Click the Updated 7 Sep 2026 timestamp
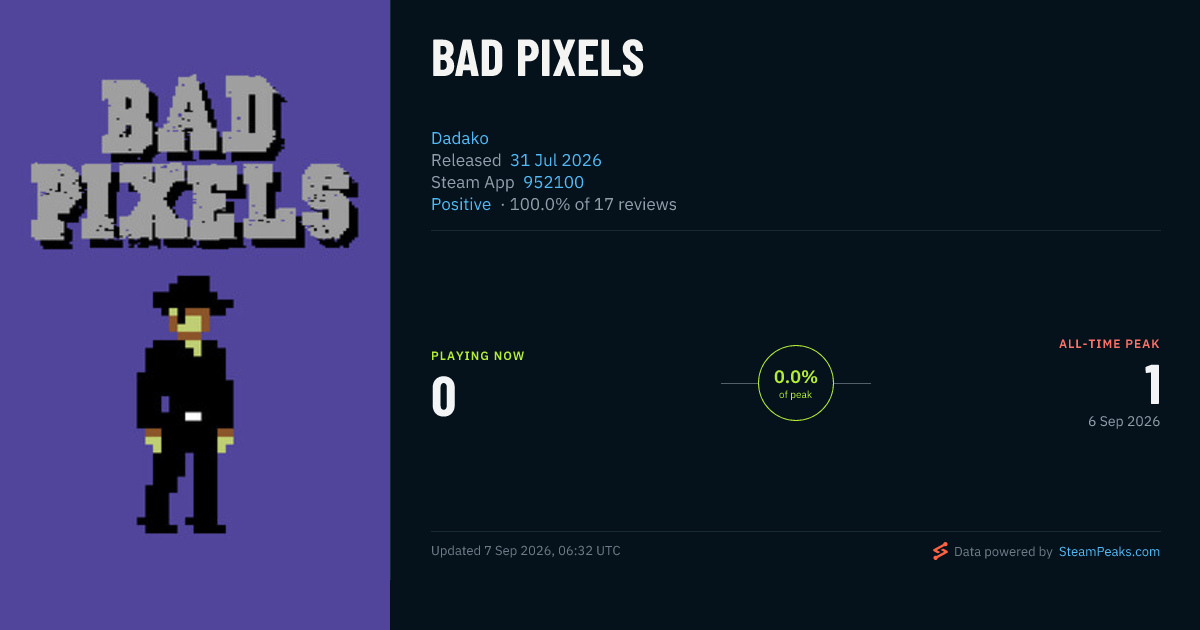Viewport: 1200px width, 630px height. coord(526,551)
